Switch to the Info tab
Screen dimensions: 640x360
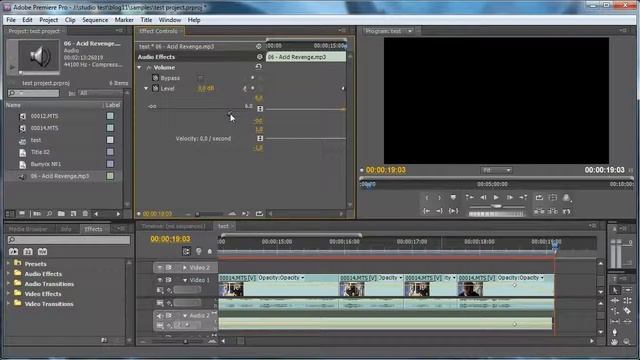[66, 229]
